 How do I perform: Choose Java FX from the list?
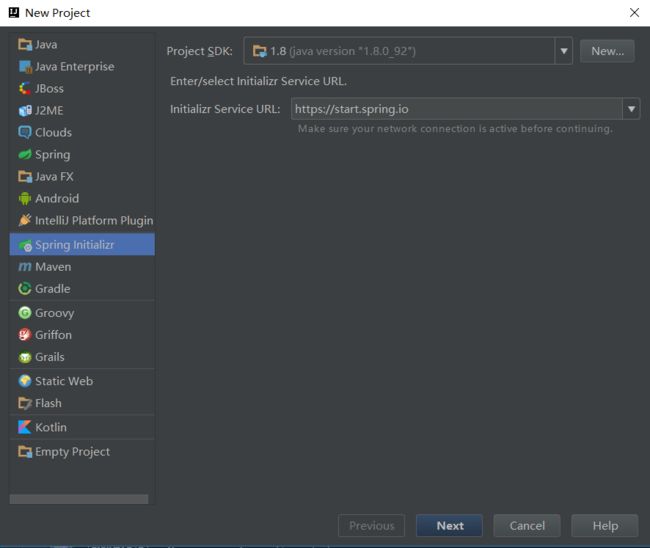point(82,176)
